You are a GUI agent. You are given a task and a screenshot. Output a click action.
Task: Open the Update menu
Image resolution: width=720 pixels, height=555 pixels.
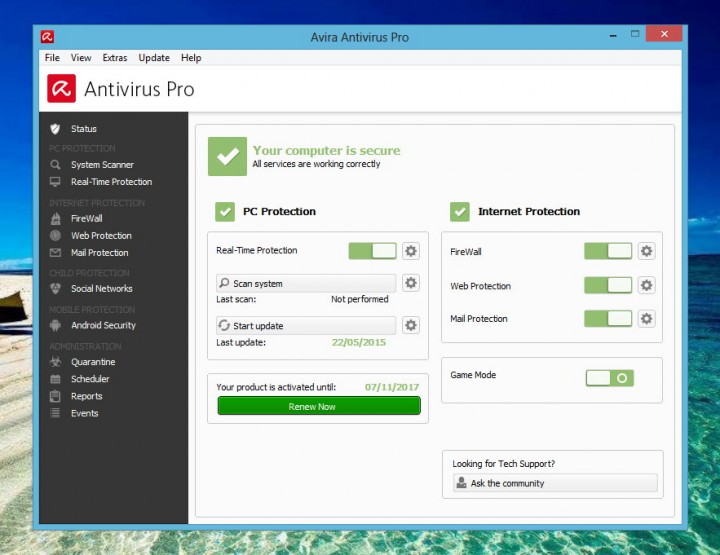point(154,58)
